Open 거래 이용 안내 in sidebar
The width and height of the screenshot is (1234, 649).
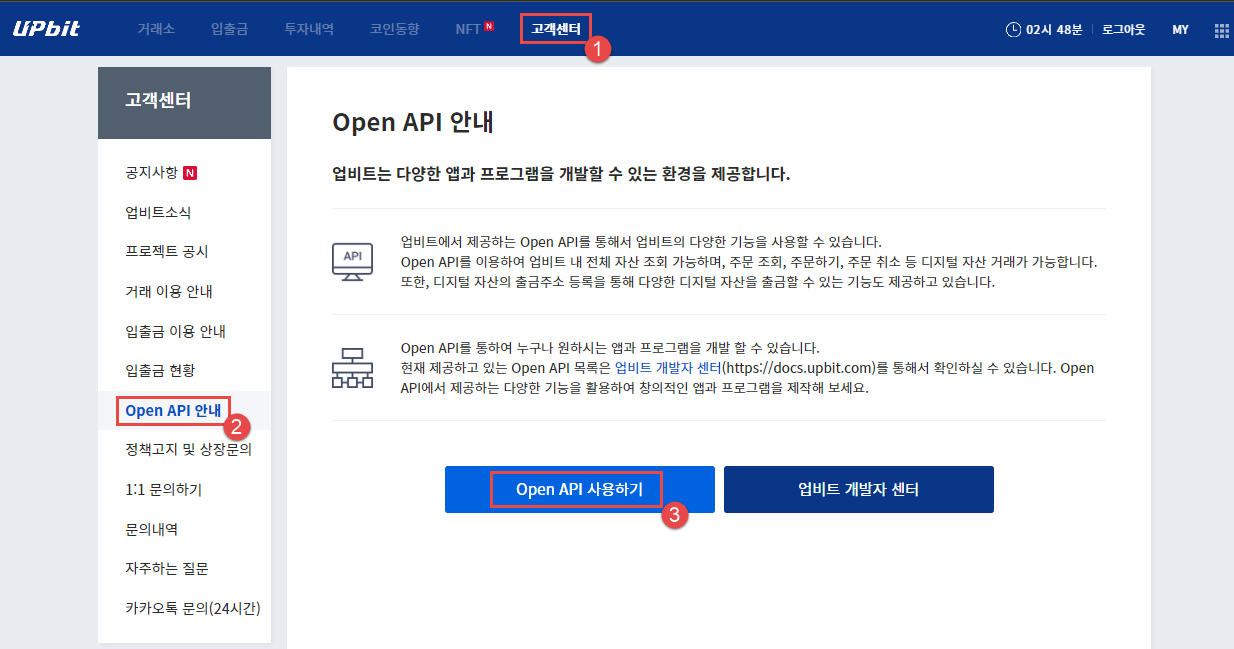pos(169,292)
